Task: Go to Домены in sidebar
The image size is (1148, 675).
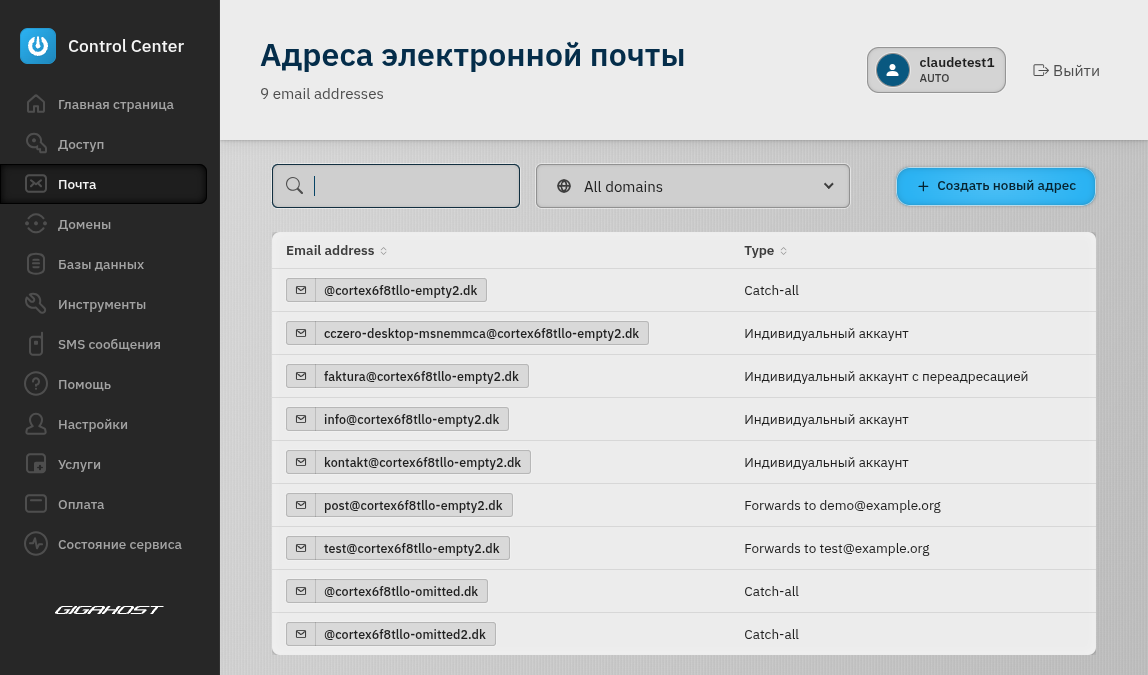Action: (103, 224)
